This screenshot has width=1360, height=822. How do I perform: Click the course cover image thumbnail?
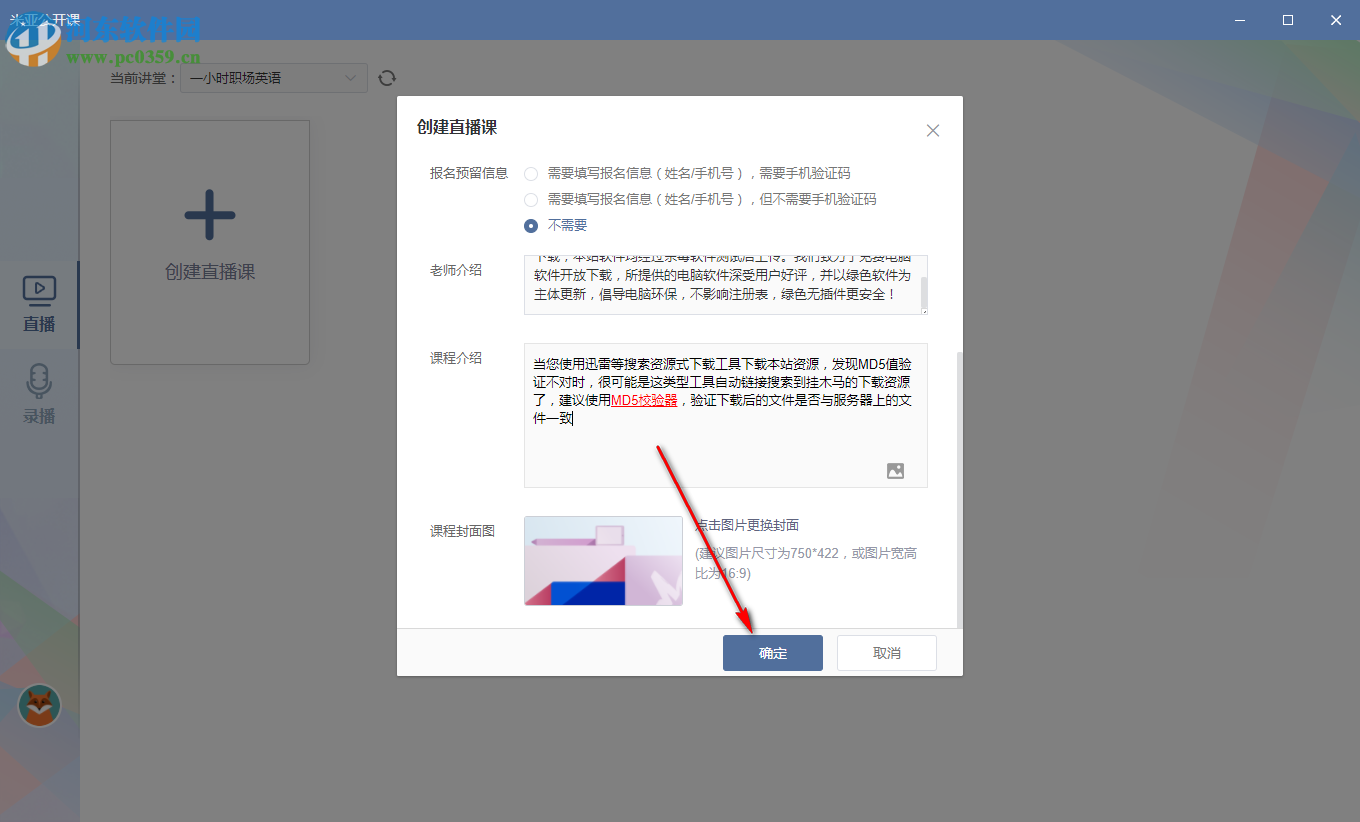(603, 561)
